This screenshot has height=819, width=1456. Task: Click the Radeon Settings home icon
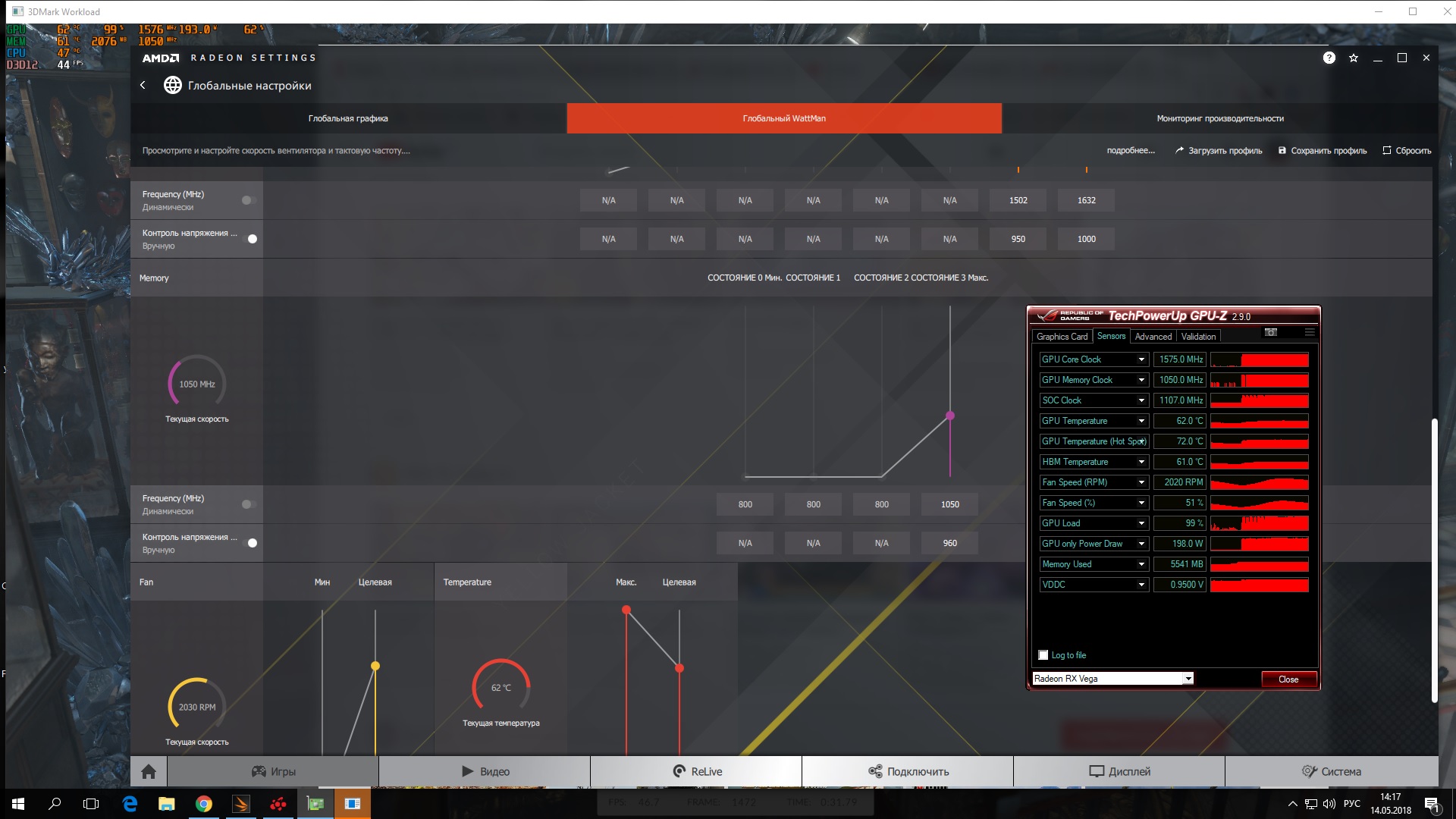pyautogui.click(x=149, y=771)
